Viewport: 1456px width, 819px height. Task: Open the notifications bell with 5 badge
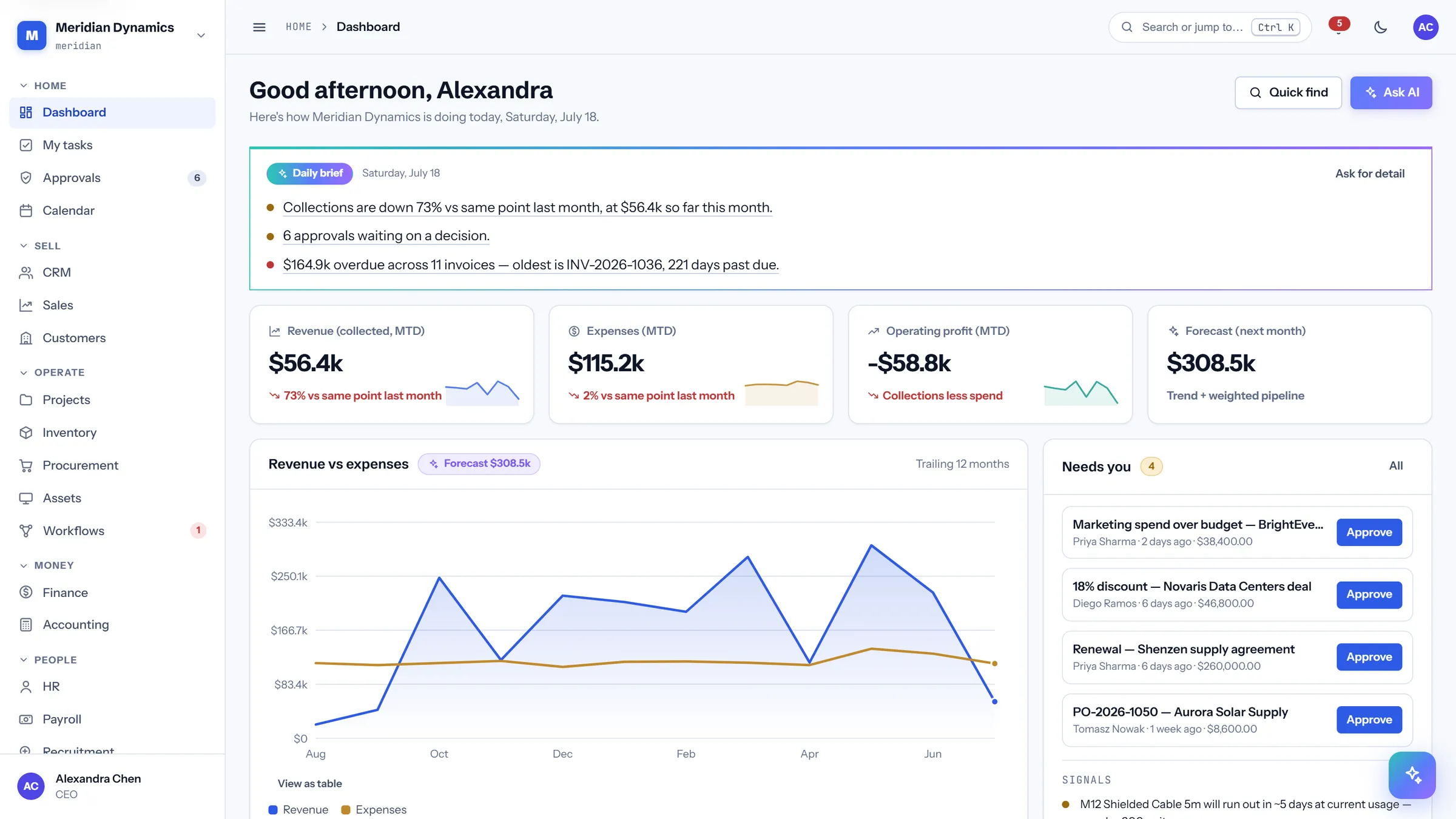point(1338,27)
